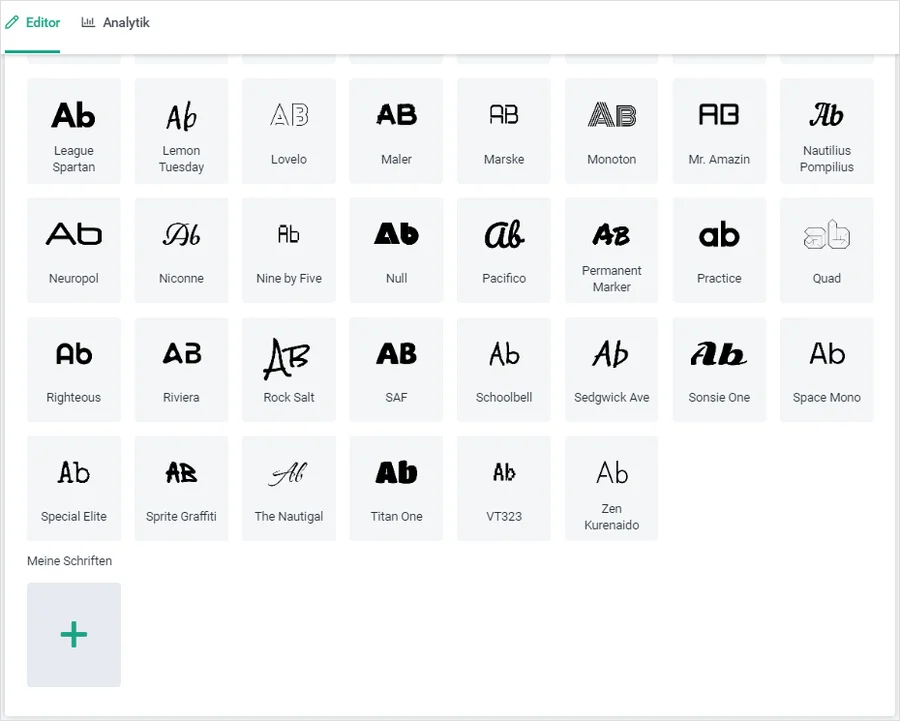Select the Zen Kurenaido font
This screenshot has width=900, height=721.
click(612, 488)
